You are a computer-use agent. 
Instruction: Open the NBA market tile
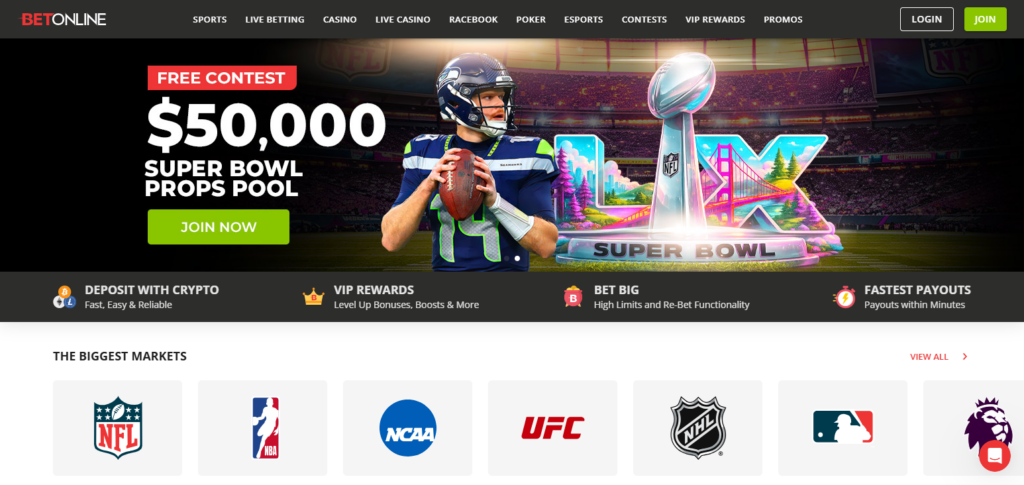point(263,428)
